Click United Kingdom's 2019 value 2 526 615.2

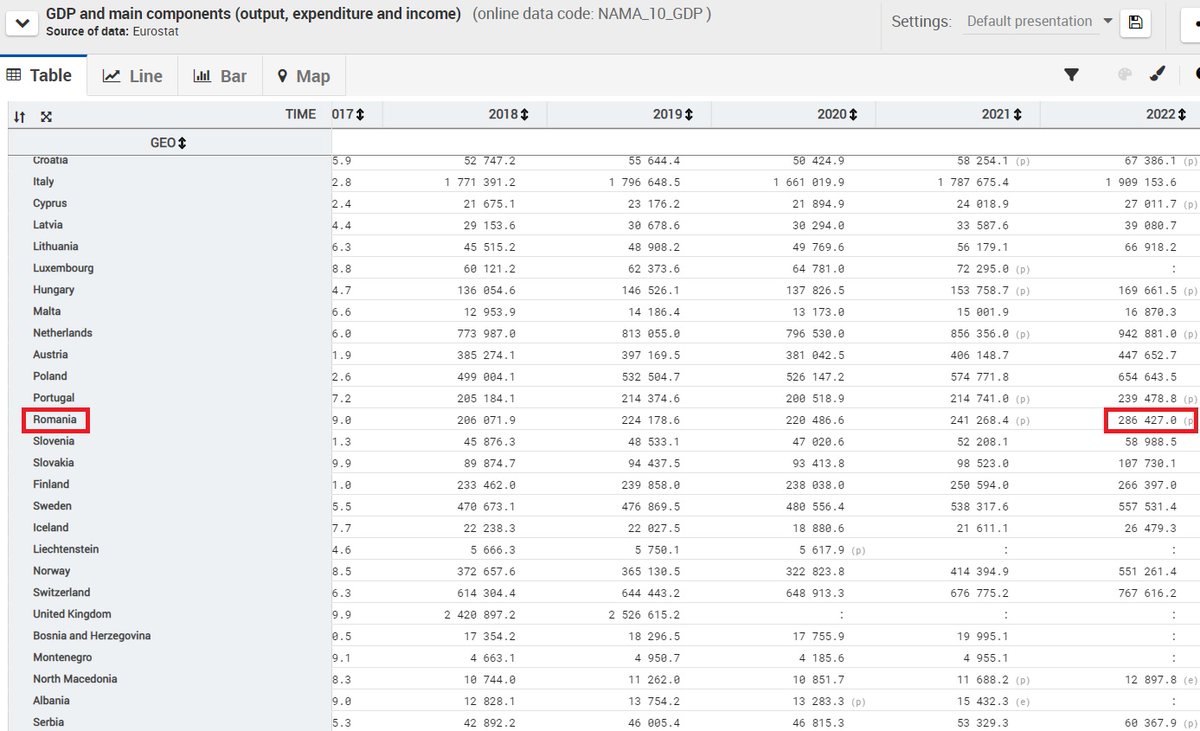point(644,615)
